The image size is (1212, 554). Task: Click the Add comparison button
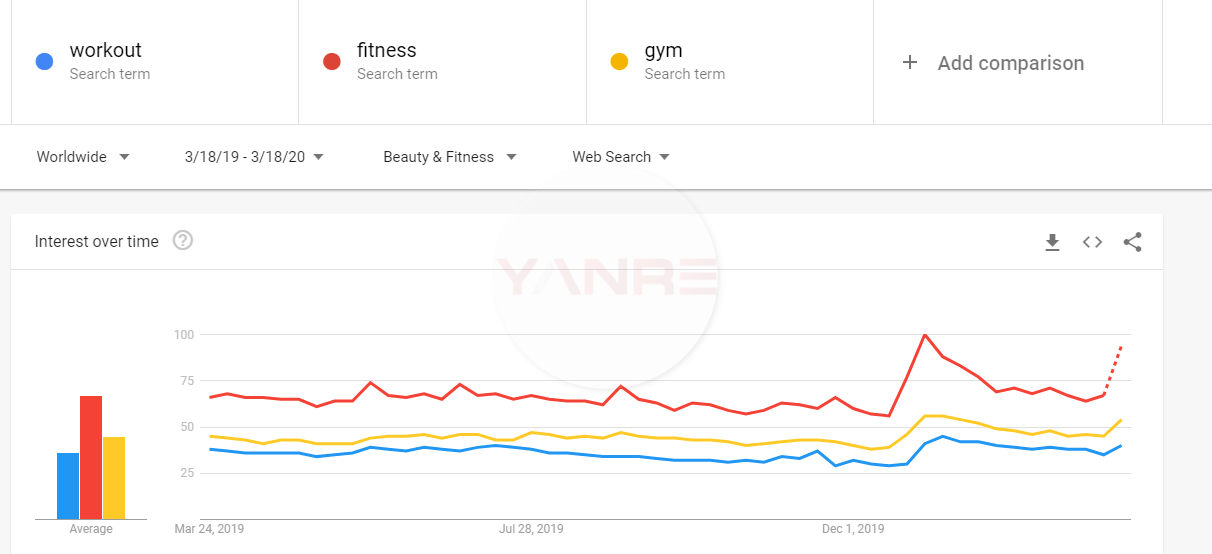click(1010, 63)
